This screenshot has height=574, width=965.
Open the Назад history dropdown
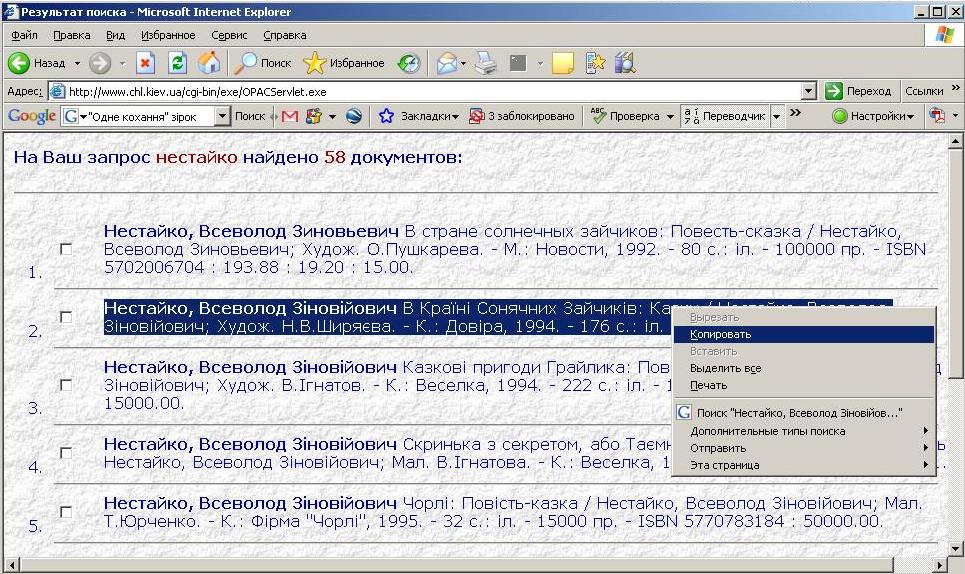click(77, 63)
